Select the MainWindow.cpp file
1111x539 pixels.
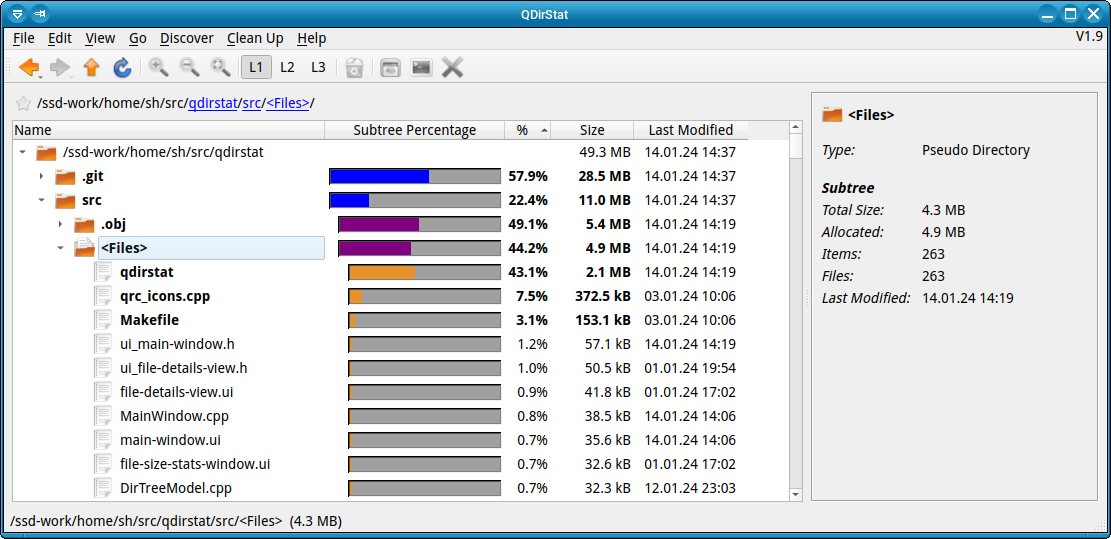(174, 416)
